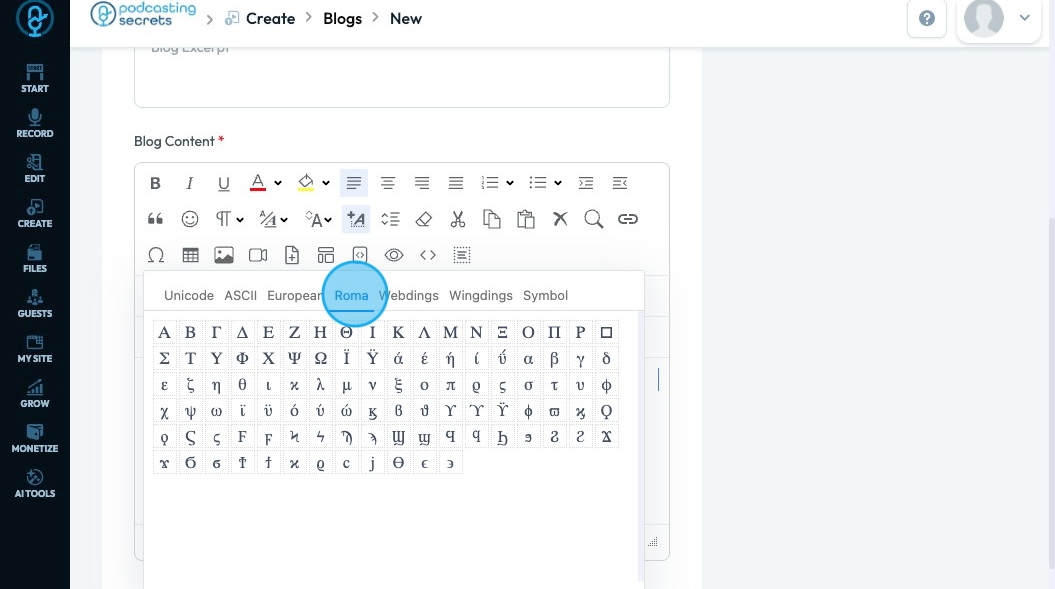Open the paragraph format dropdown

tap(229, 219)
